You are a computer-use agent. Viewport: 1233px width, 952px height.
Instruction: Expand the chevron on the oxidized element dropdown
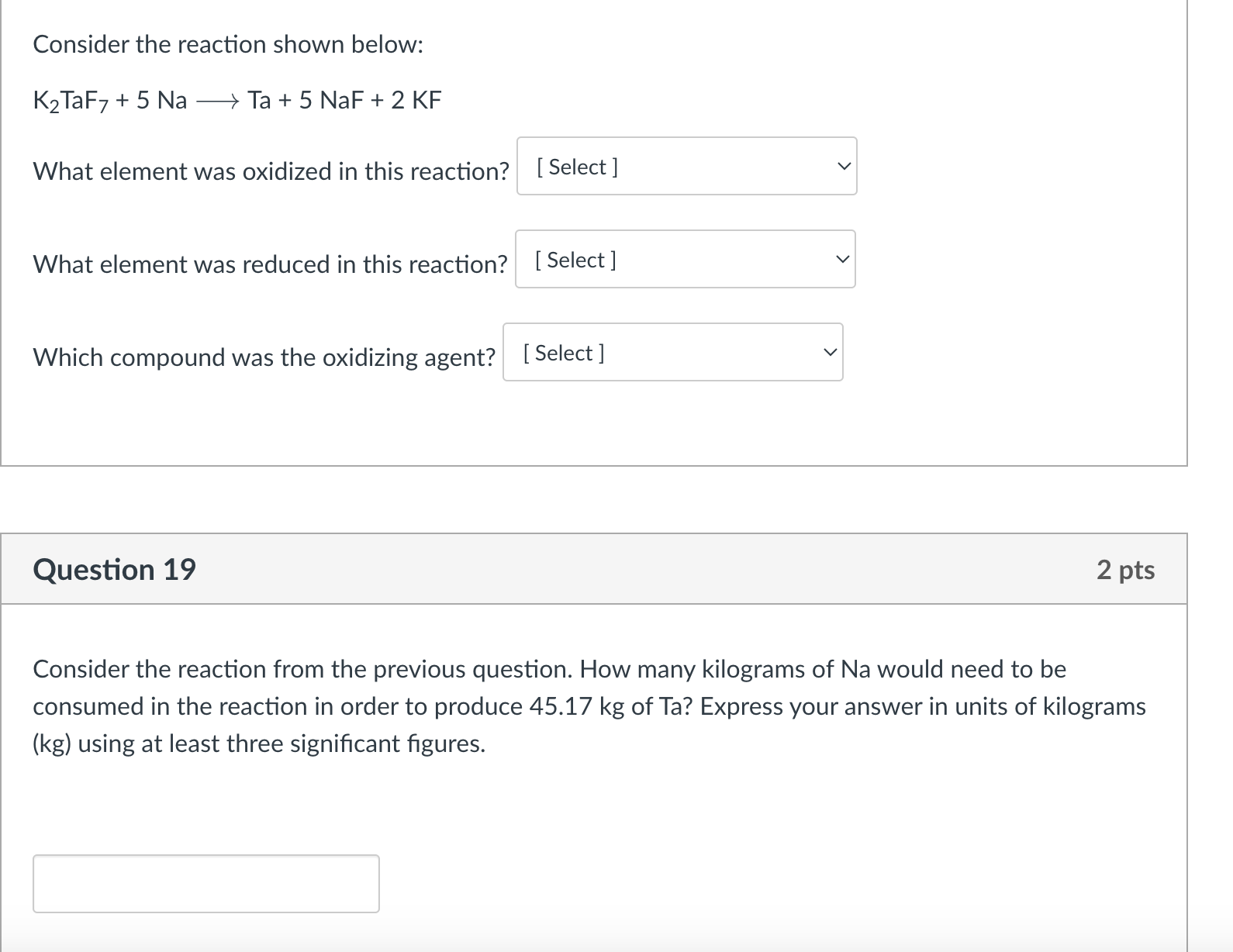[x=844, y=166]
